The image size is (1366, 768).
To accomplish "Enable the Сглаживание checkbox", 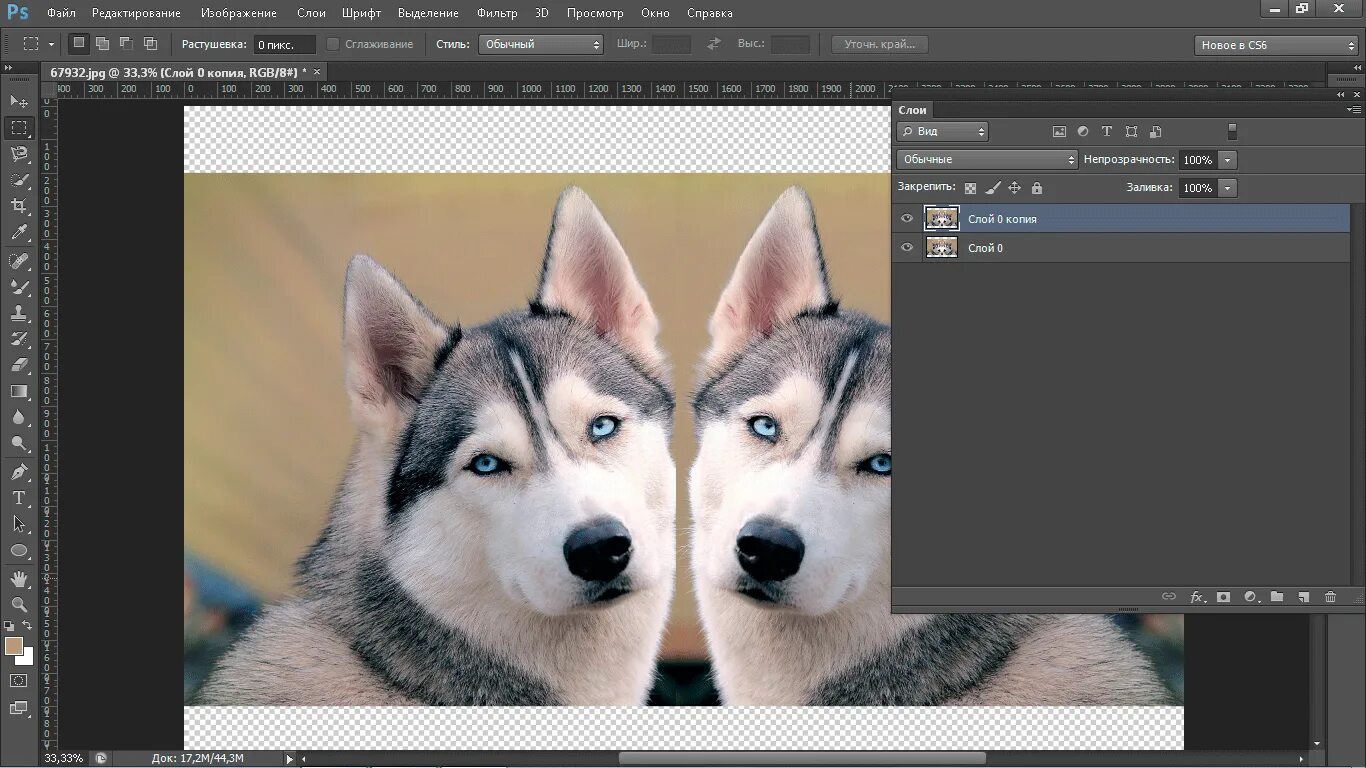I will [333, 44].
